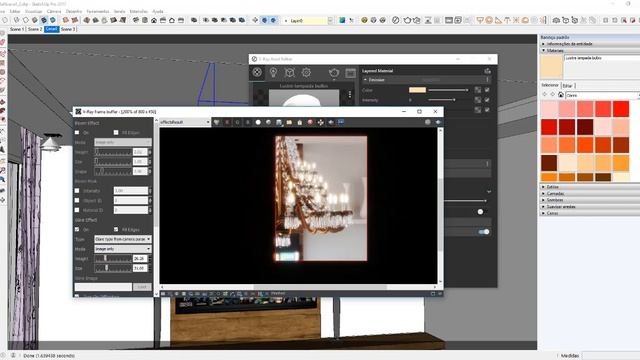Open the Janela menu
Image resolution: width=640 pixels, height=360 pixels.
point(120,11)
